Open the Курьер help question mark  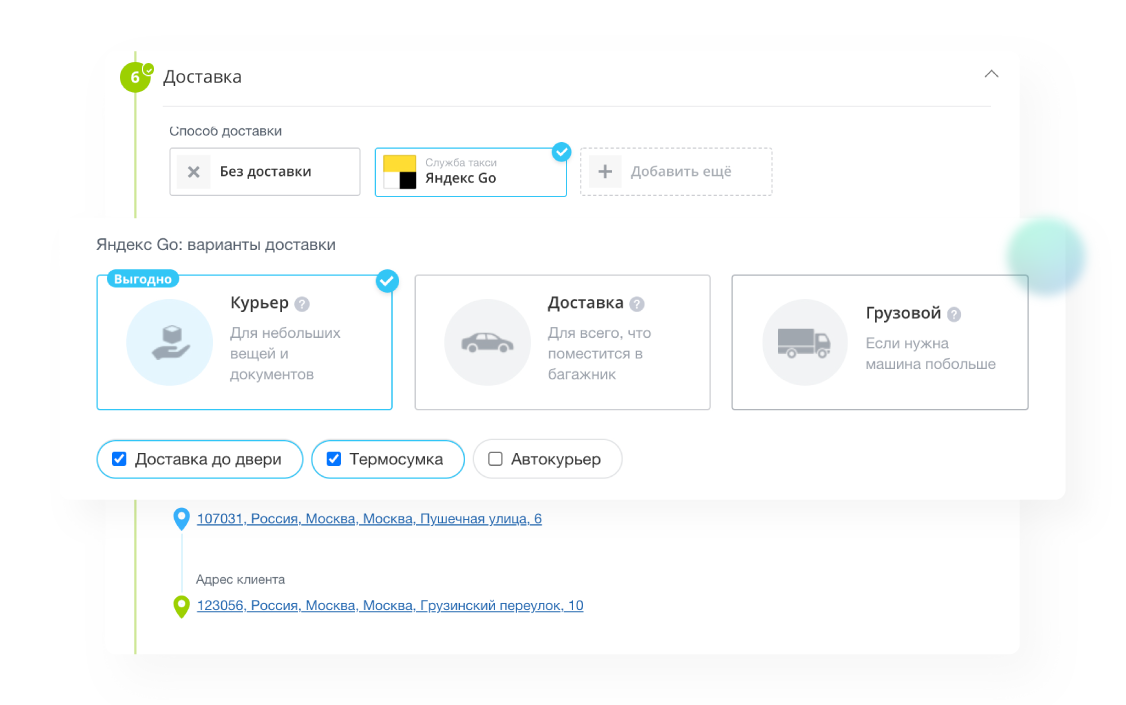pos(302,304)
